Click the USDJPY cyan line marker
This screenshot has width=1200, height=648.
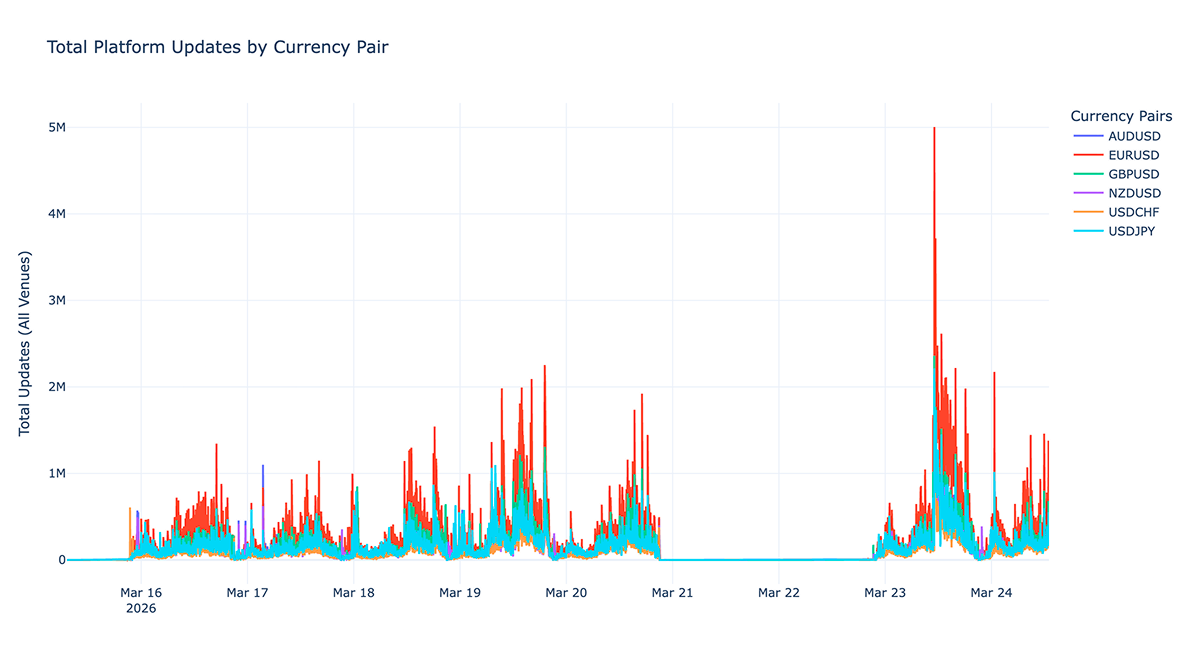[1087, 231]
